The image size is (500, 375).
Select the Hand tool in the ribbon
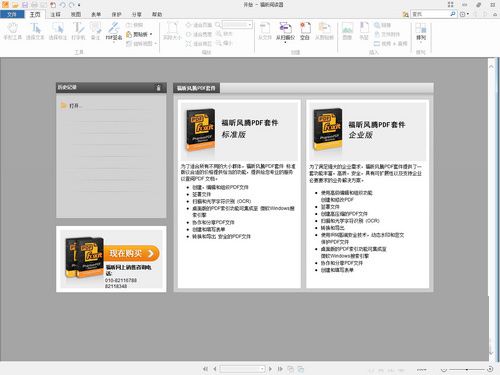pyautogui.click(x=12, y=31)
